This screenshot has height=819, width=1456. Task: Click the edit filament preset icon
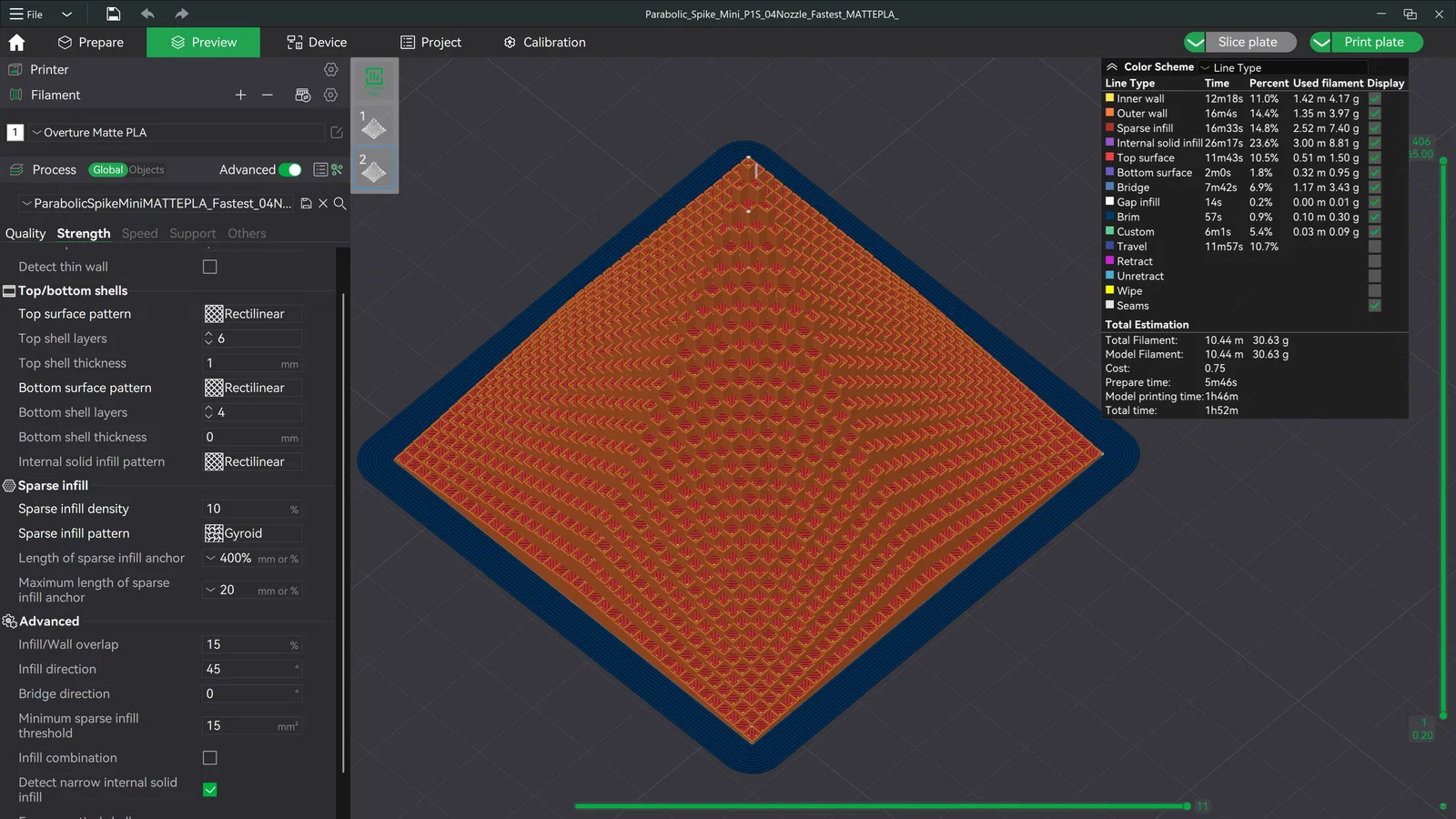point(336,133)
